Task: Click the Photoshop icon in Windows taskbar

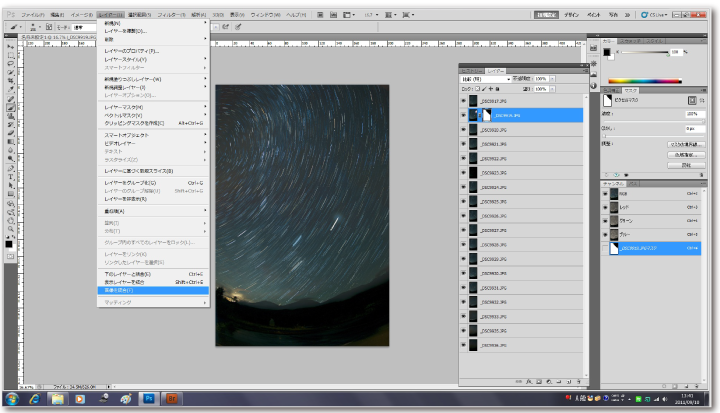Action: (151, 398)
